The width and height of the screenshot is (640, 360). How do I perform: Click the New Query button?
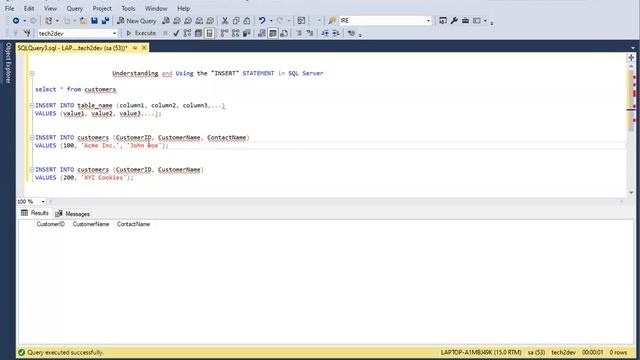tap(136, 20)
